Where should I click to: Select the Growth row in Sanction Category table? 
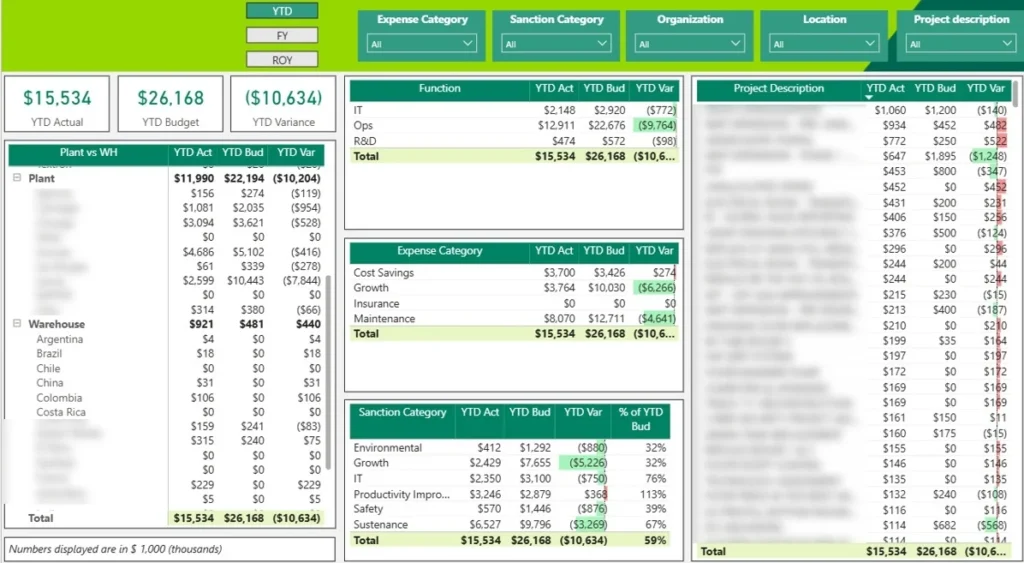[x=510, y=462]
